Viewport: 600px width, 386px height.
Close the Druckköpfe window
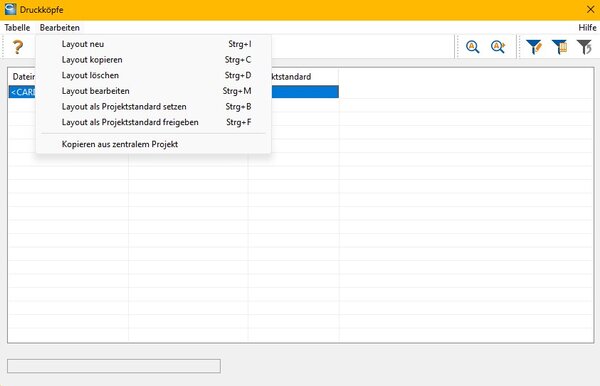[x=590, y=10]
